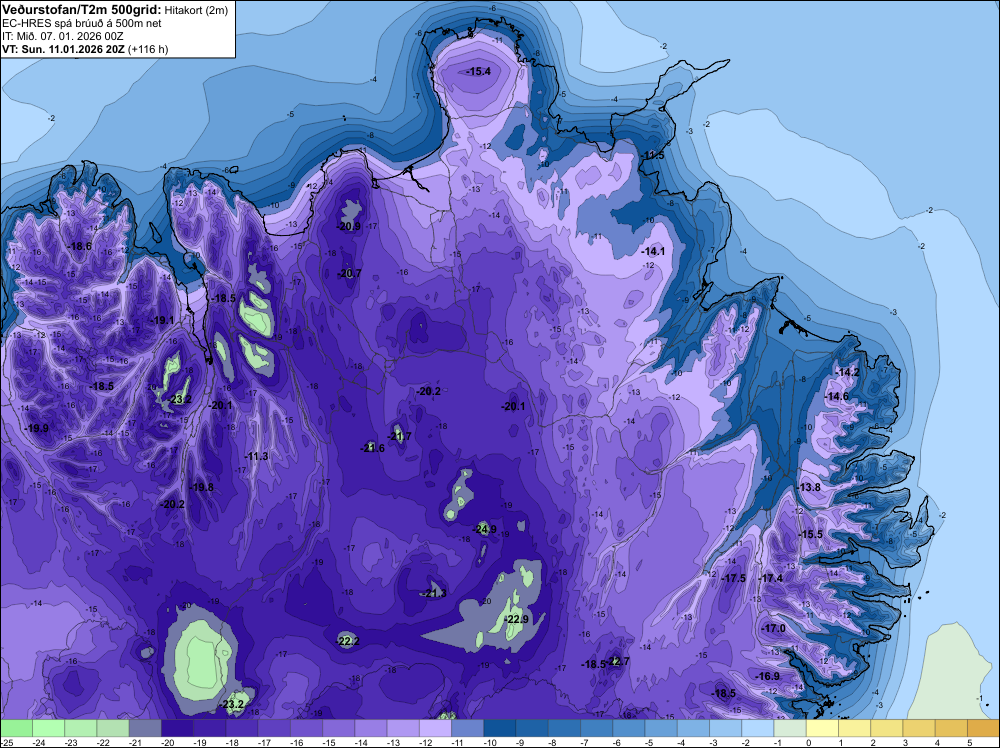
Task: Click the pale green -1 legend swatch
Action: click(790, 728)
